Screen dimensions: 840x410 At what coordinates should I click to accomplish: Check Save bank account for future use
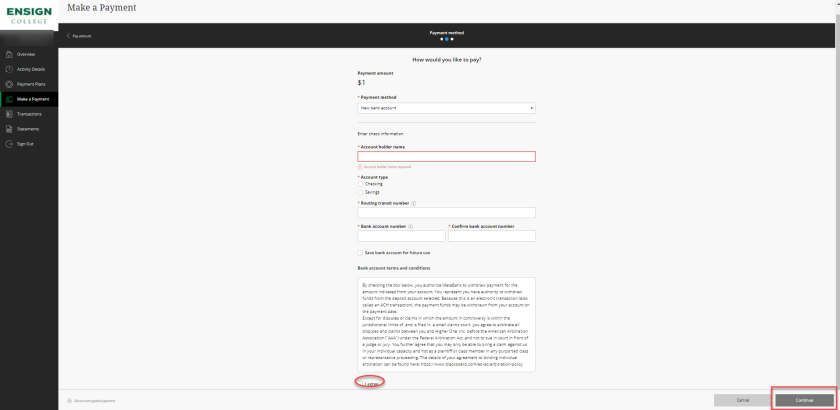[360, 253]
